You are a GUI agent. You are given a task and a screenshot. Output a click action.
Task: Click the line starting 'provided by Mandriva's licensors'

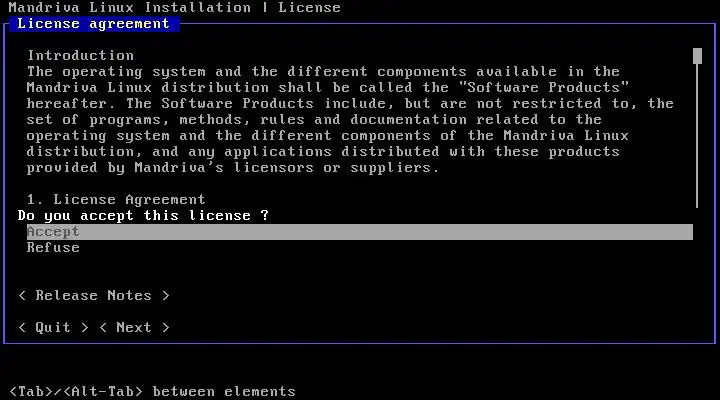coord(233,168)
